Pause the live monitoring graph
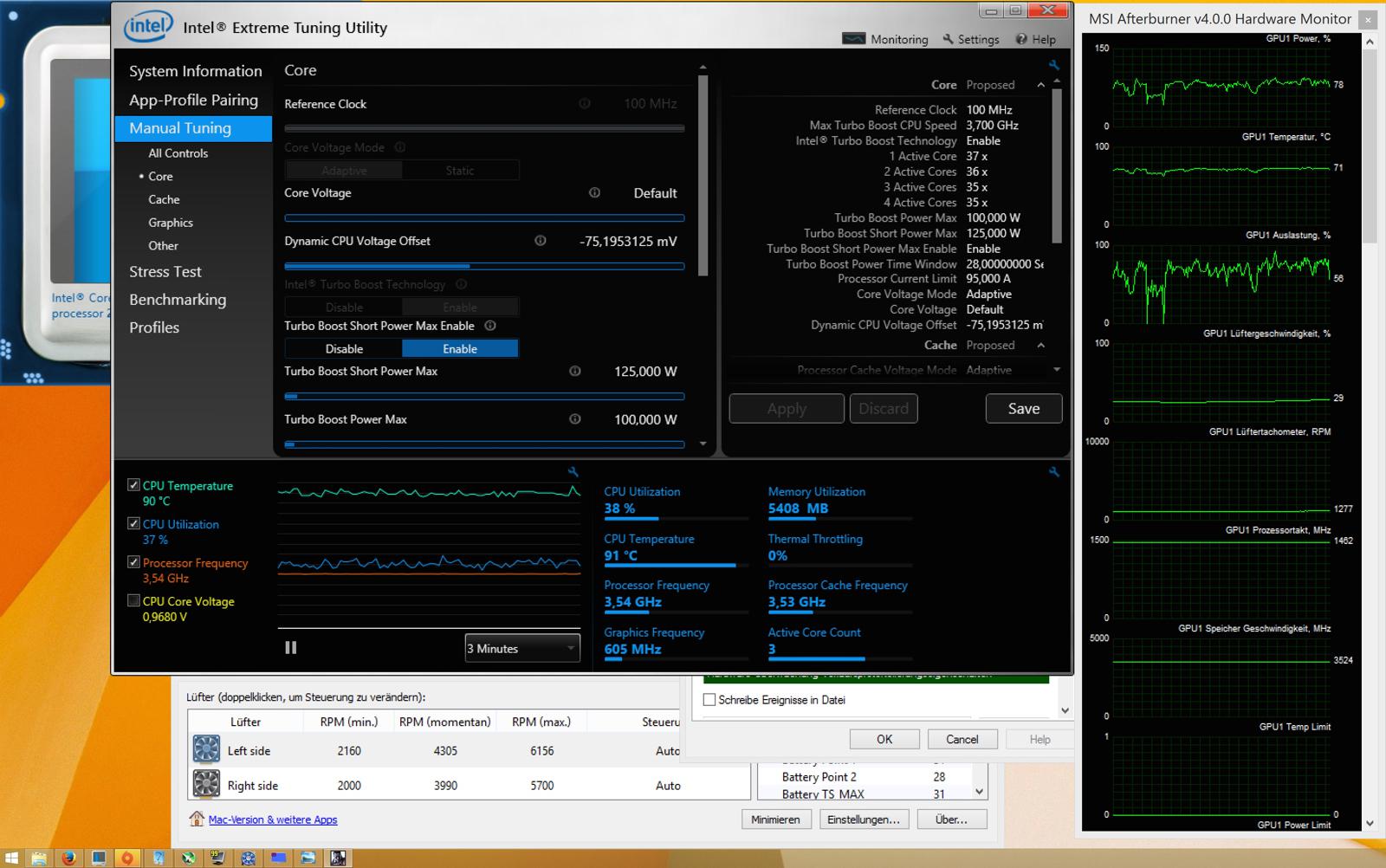The image size is (1386, 868). pos(291,647)
